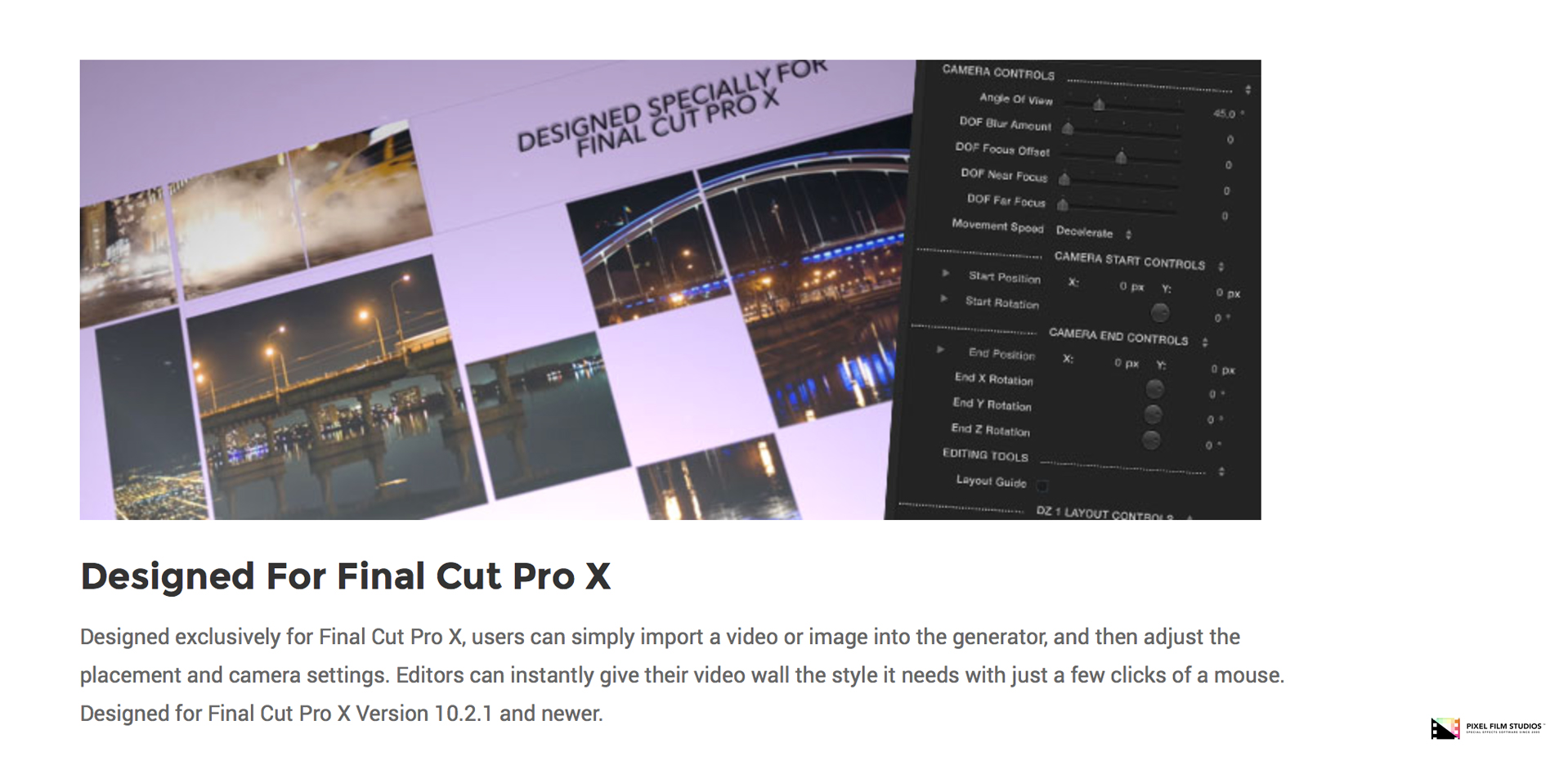
Task: Click the Start Position Y value field
Action: click(1227, 293)
